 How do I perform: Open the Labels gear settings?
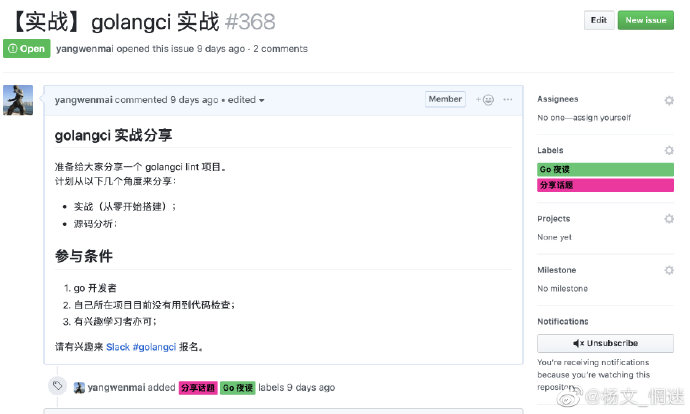[669, 150]
